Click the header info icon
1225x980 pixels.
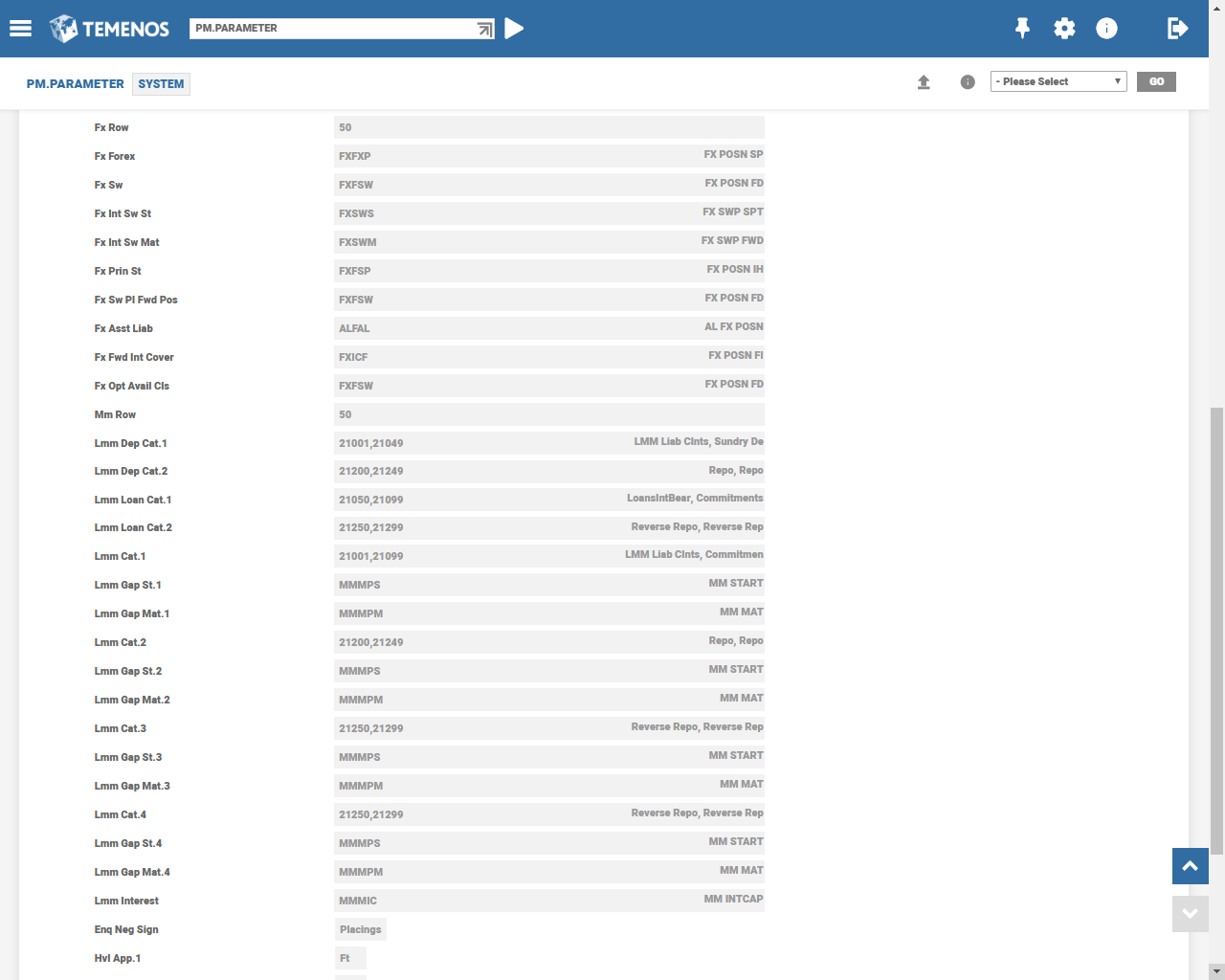coord(1106,29)
